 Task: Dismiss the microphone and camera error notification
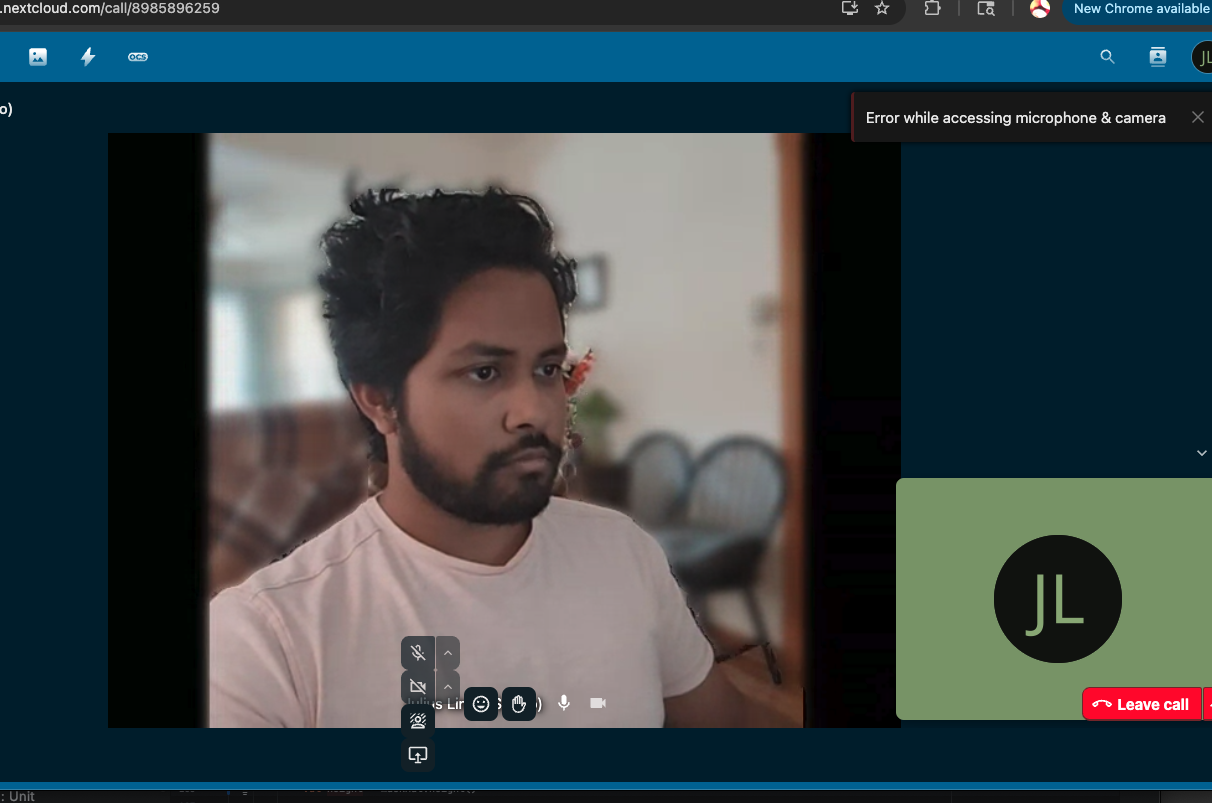[x=1197, y=117]
